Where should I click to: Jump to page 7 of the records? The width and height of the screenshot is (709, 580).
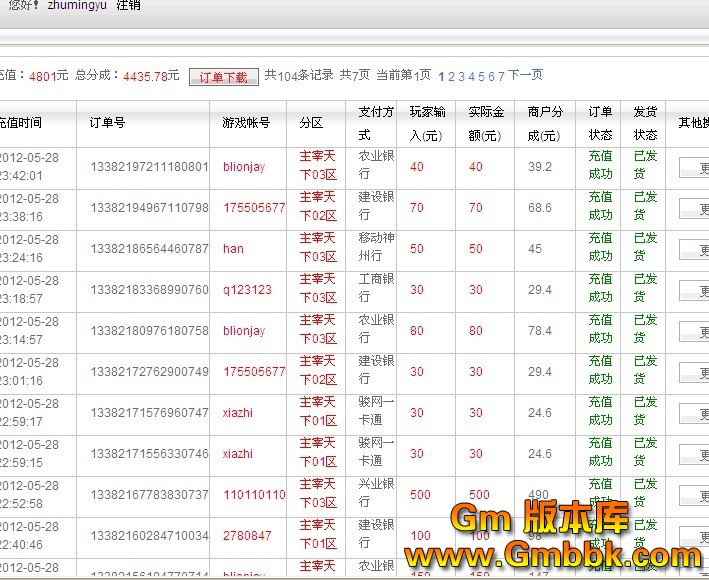click(500, 75)
